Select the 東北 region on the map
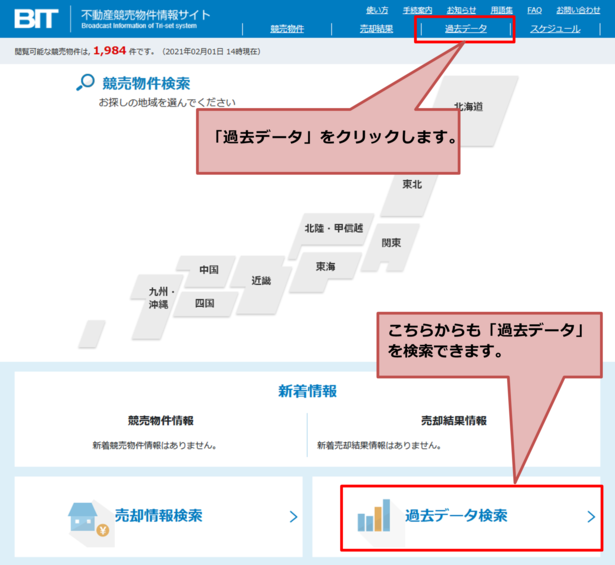The width and height of the screenshot is (615, 565). pyautogui.click(x=412, y=185)
